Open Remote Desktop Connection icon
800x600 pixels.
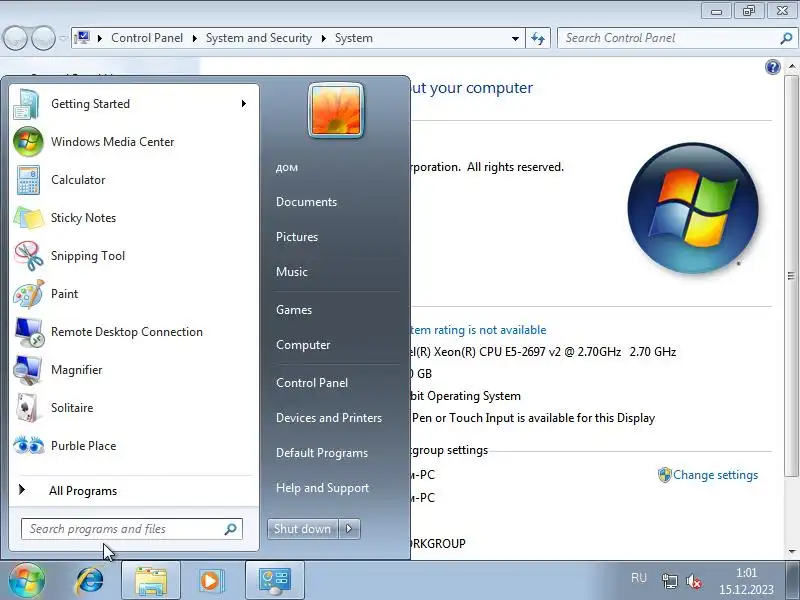29,332
